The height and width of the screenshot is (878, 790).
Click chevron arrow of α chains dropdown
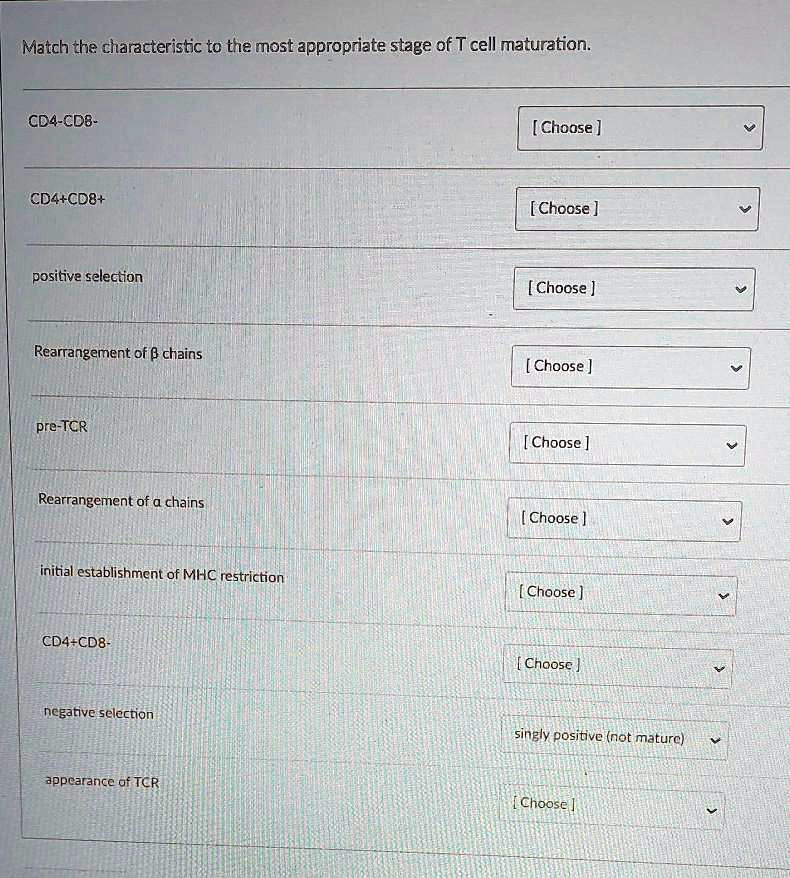pos(727,521)
